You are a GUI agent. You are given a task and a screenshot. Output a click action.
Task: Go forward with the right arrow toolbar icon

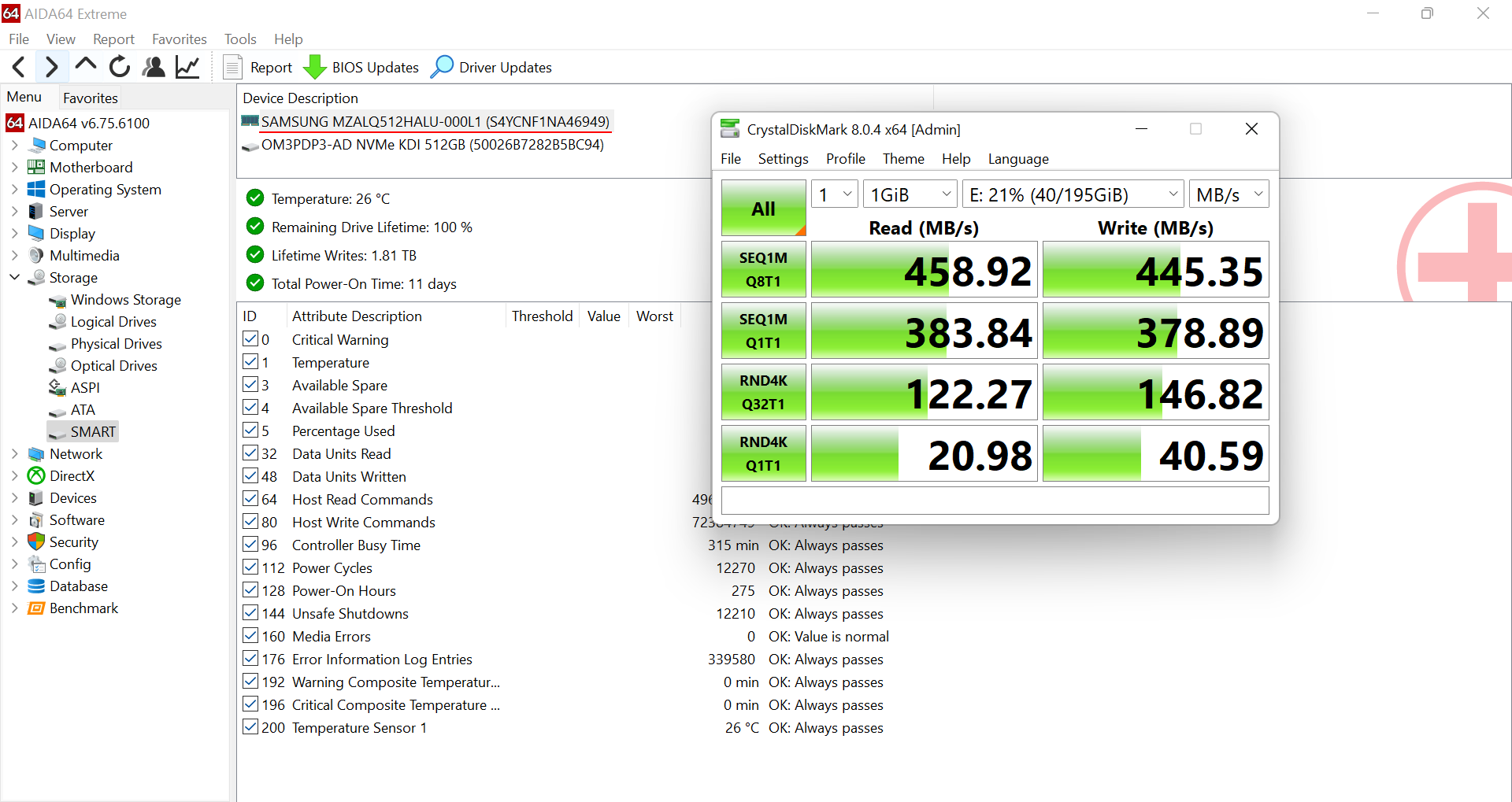51,67
